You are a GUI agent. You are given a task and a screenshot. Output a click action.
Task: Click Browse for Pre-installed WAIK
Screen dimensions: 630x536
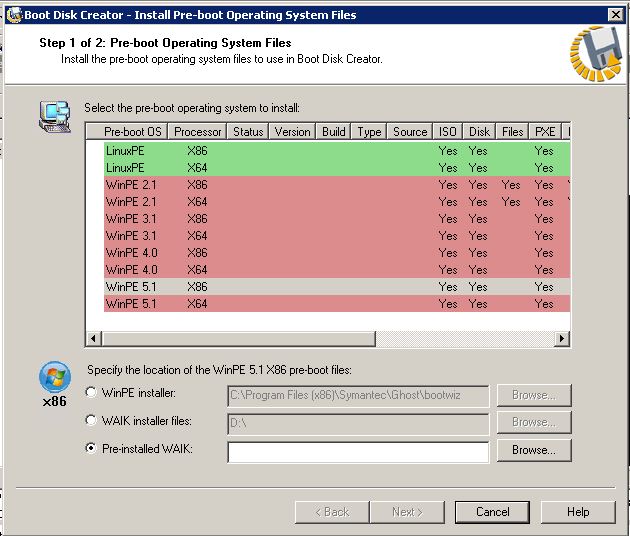[x=534, y=450]
